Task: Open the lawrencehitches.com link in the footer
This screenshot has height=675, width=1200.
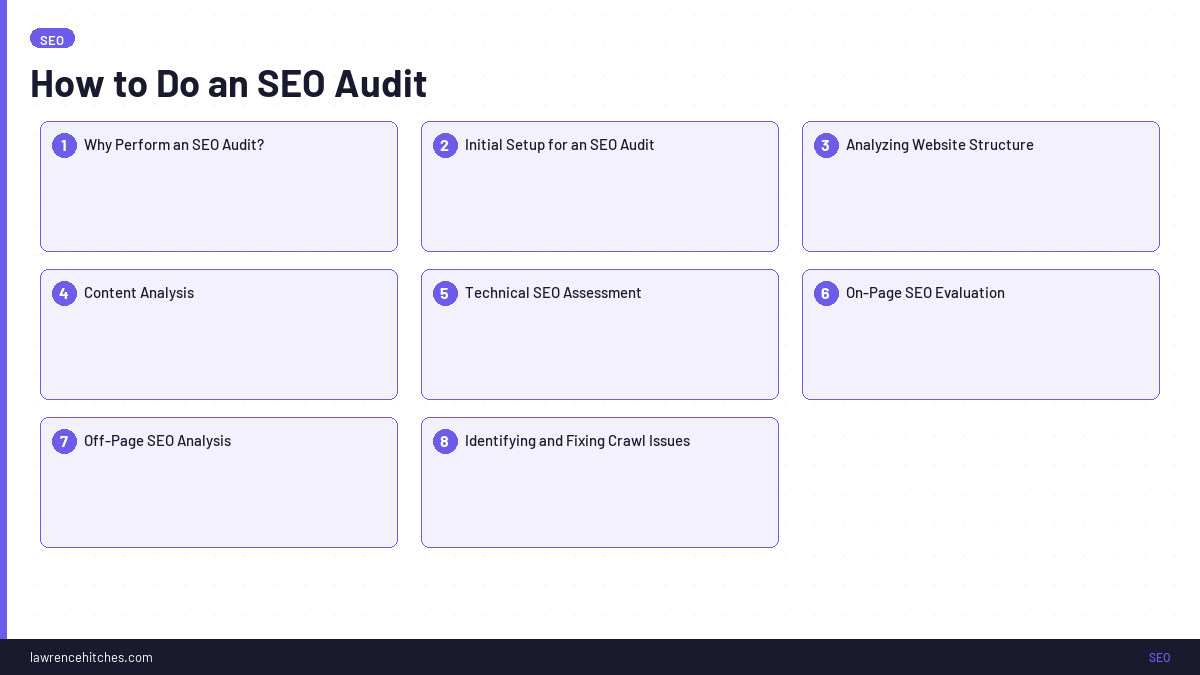Action: click(x=91, y=657)
